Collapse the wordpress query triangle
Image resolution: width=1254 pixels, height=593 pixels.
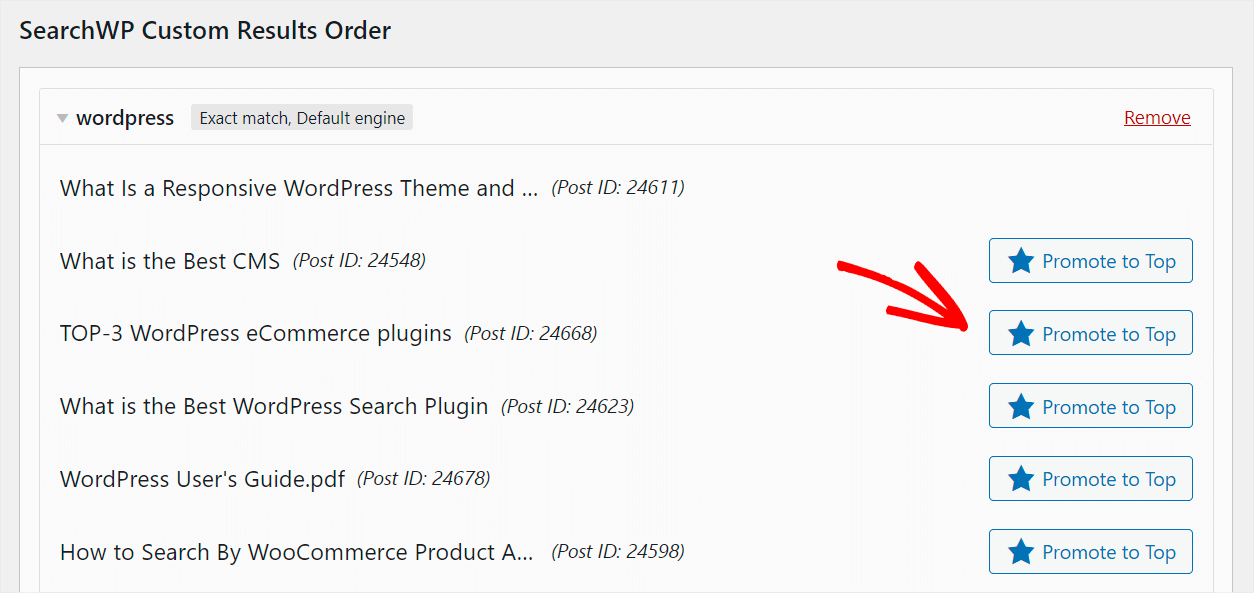pyautogui.click(x=62, y=118)
